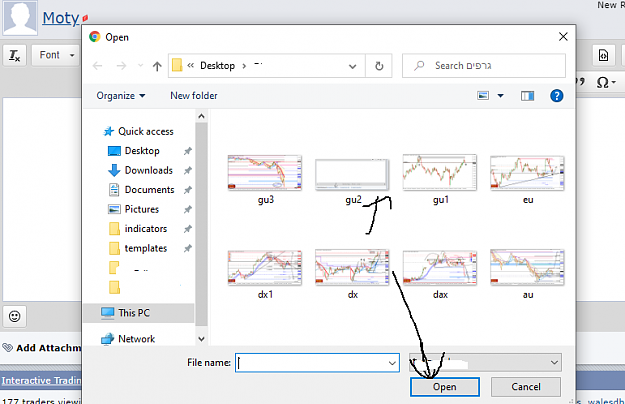Click the Downloads blue arrow icon
The height and width of the screenshot is (404, 625).
[114, 171]
